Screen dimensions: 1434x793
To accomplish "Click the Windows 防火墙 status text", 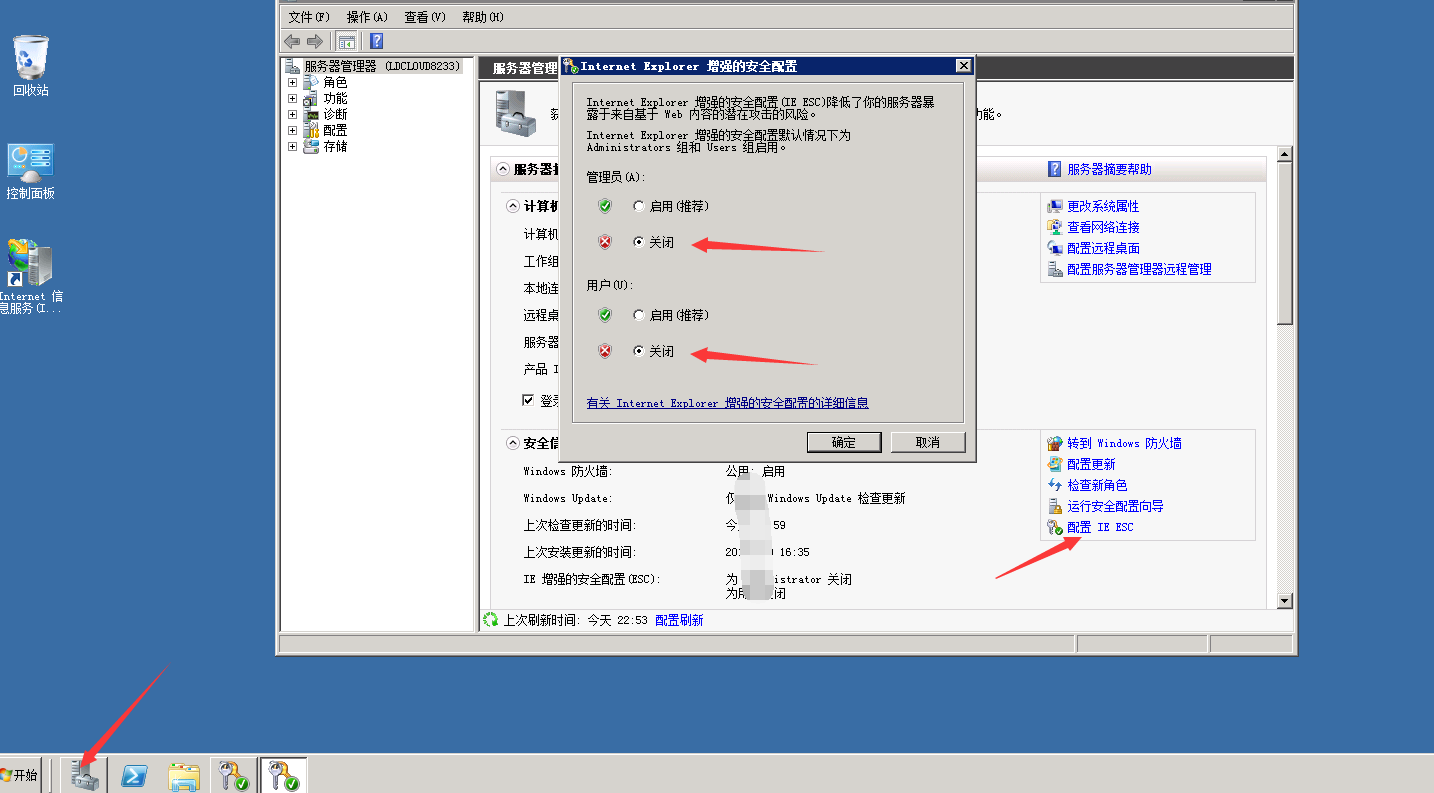I will click(755, 471).
